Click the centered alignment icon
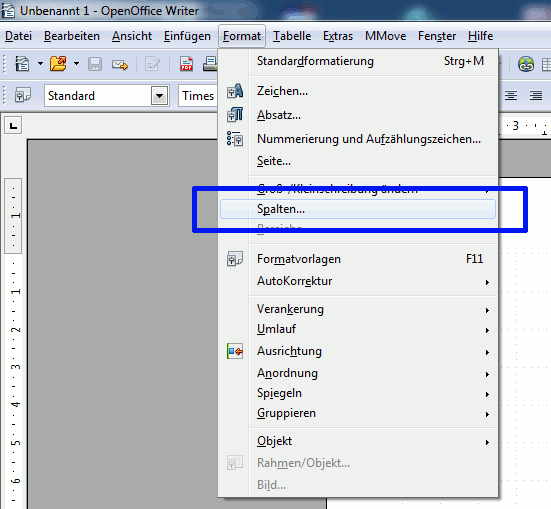This screenshot has height=509, width=551. click(511, 95)
